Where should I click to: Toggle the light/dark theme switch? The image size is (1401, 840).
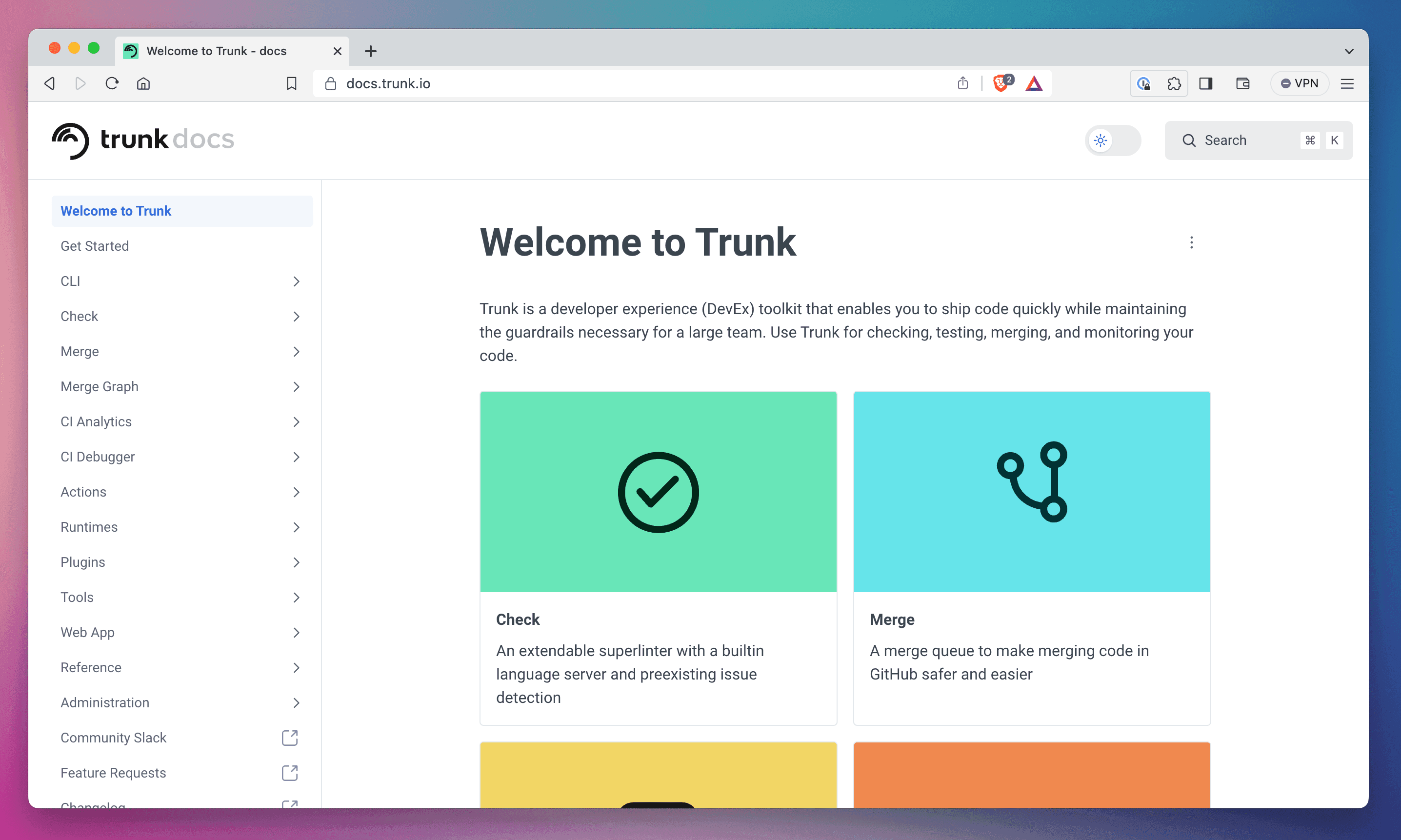pyautogui.click(x=1112, y=140)
